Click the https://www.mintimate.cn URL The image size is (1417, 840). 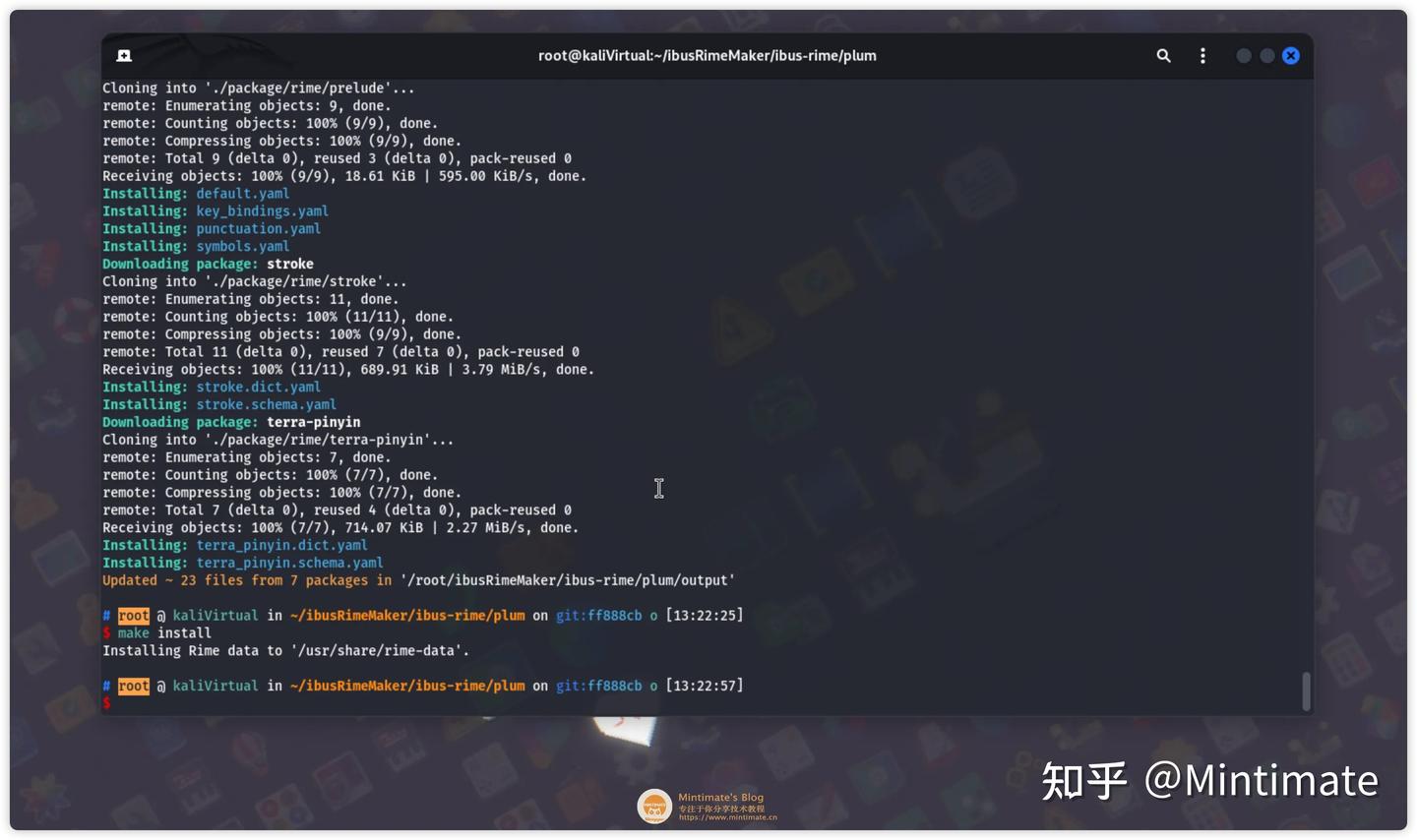coord(727,815)
